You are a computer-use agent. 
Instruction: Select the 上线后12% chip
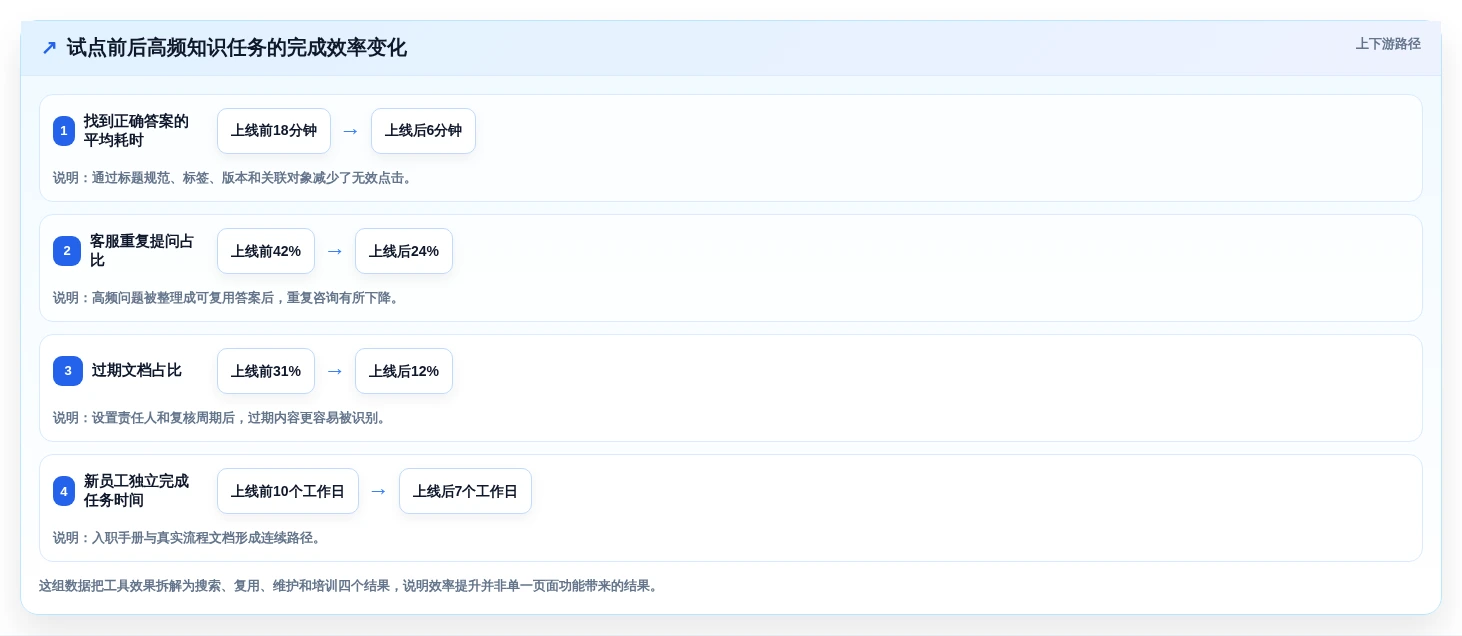(x=404, y=371)
